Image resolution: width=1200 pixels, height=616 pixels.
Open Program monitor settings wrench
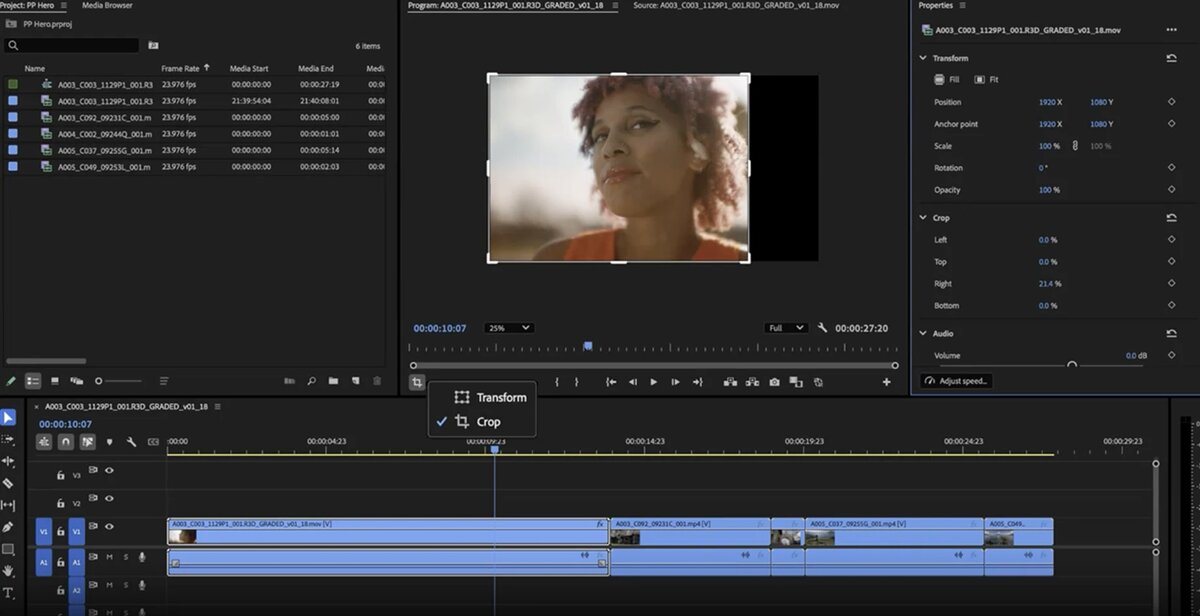pyautogui.click(x=822, y=328)
